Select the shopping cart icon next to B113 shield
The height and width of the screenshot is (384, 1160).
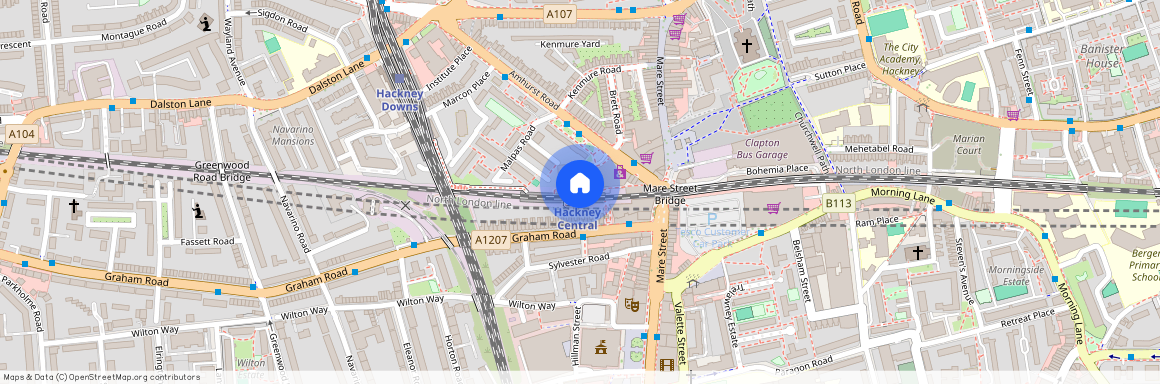pyautogui.click(x=773, y=208)
